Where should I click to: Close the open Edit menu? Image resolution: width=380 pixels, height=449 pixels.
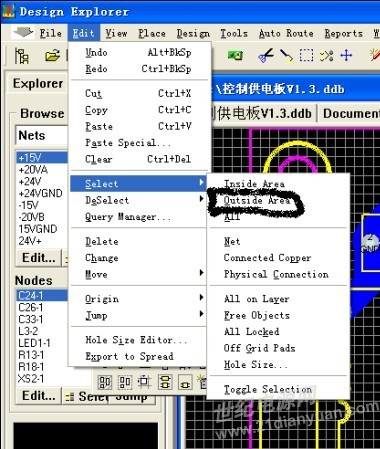tap(83, 33)
